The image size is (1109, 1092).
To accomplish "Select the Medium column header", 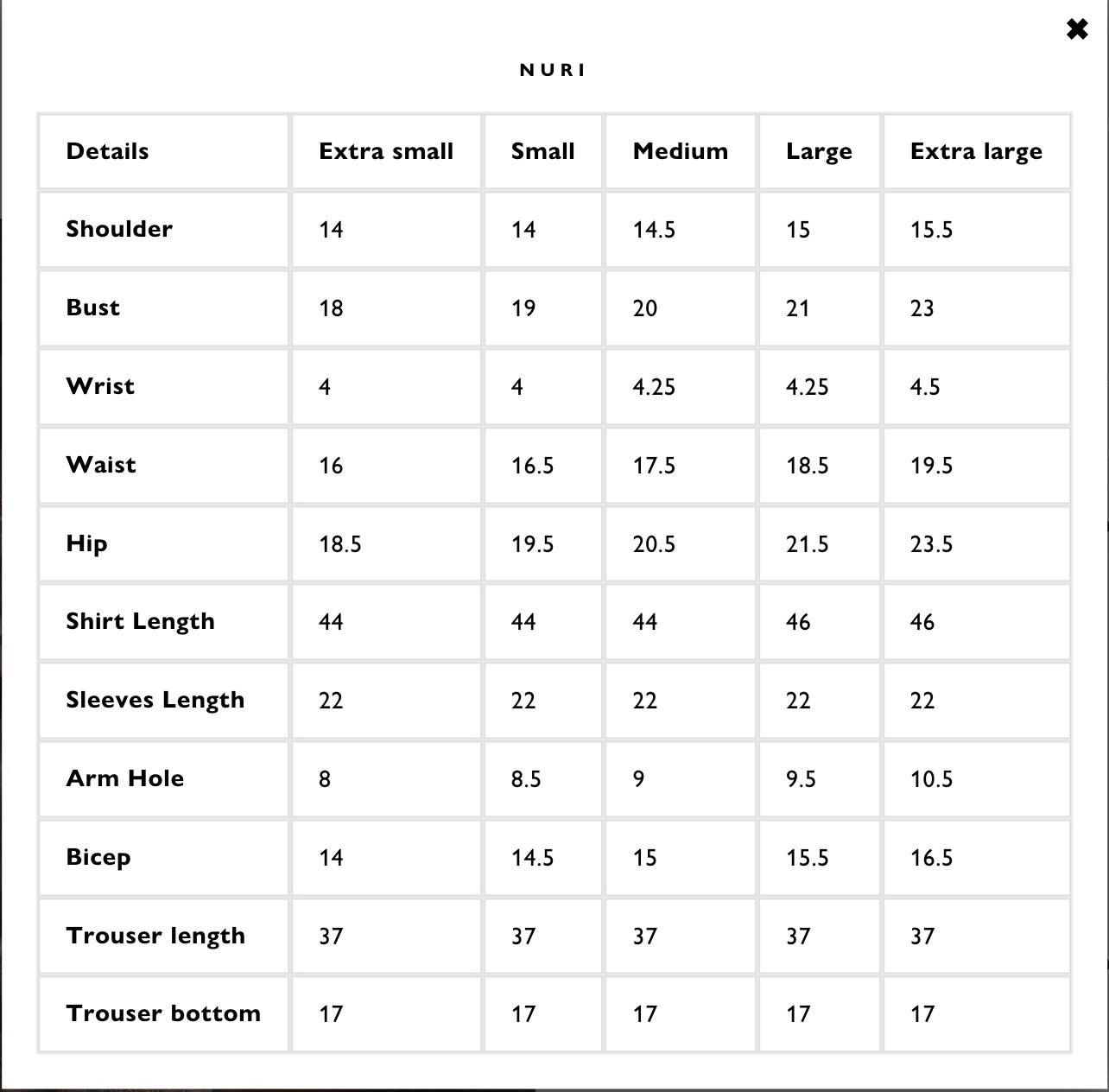I will click(680, 151).
